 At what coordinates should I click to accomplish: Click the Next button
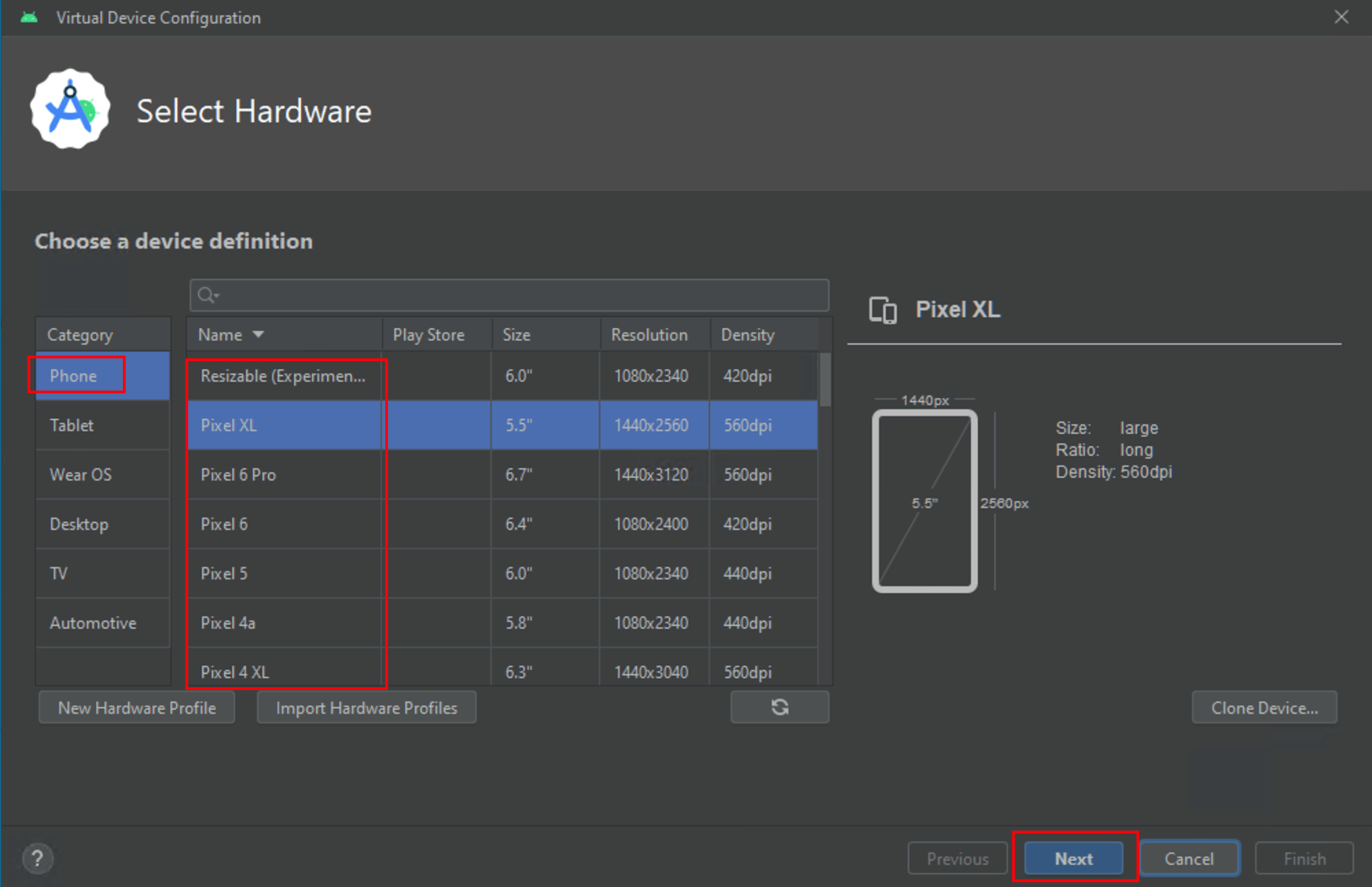1073,858
